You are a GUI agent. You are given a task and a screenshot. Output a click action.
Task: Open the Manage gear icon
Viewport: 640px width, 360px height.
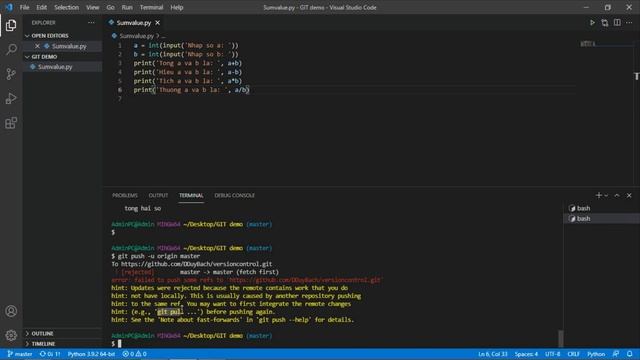tap(11, 335)
